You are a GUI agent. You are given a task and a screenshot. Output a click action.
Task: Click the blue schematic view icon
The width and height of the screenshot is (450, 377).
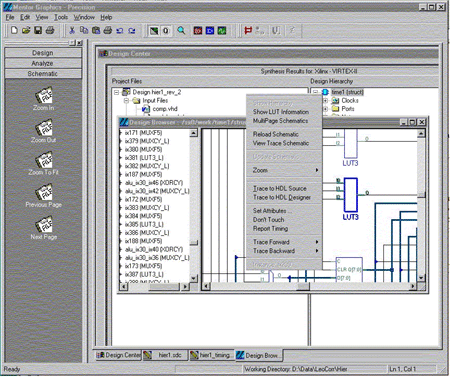point(210,31)
